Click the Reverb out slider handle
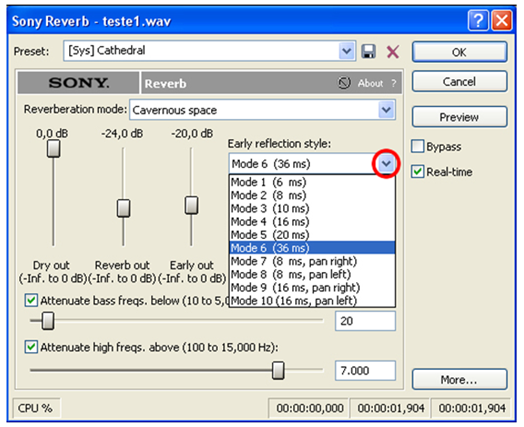Screen dimensions: 524x427 (123, 208)
